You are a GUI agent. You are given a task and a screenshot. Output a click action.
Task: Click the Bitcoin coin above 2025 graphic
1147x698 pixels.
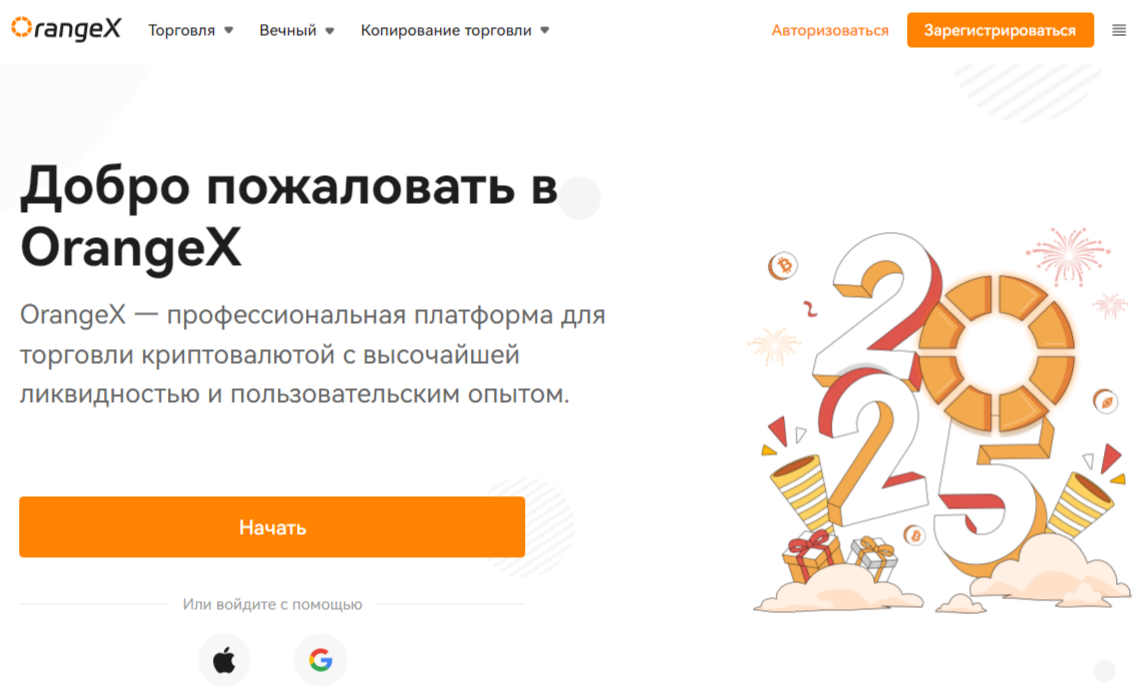click(x=783, y=266)
